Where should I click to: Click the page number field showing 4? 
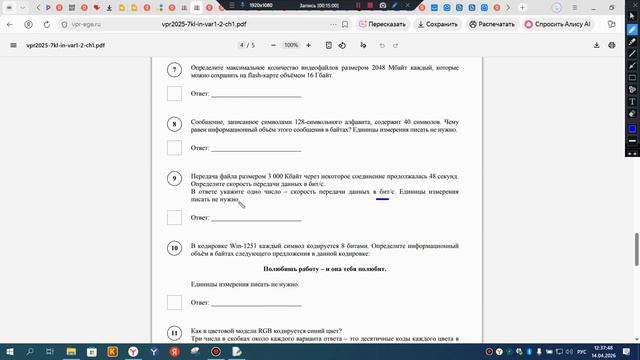click(x=242, y=45)
